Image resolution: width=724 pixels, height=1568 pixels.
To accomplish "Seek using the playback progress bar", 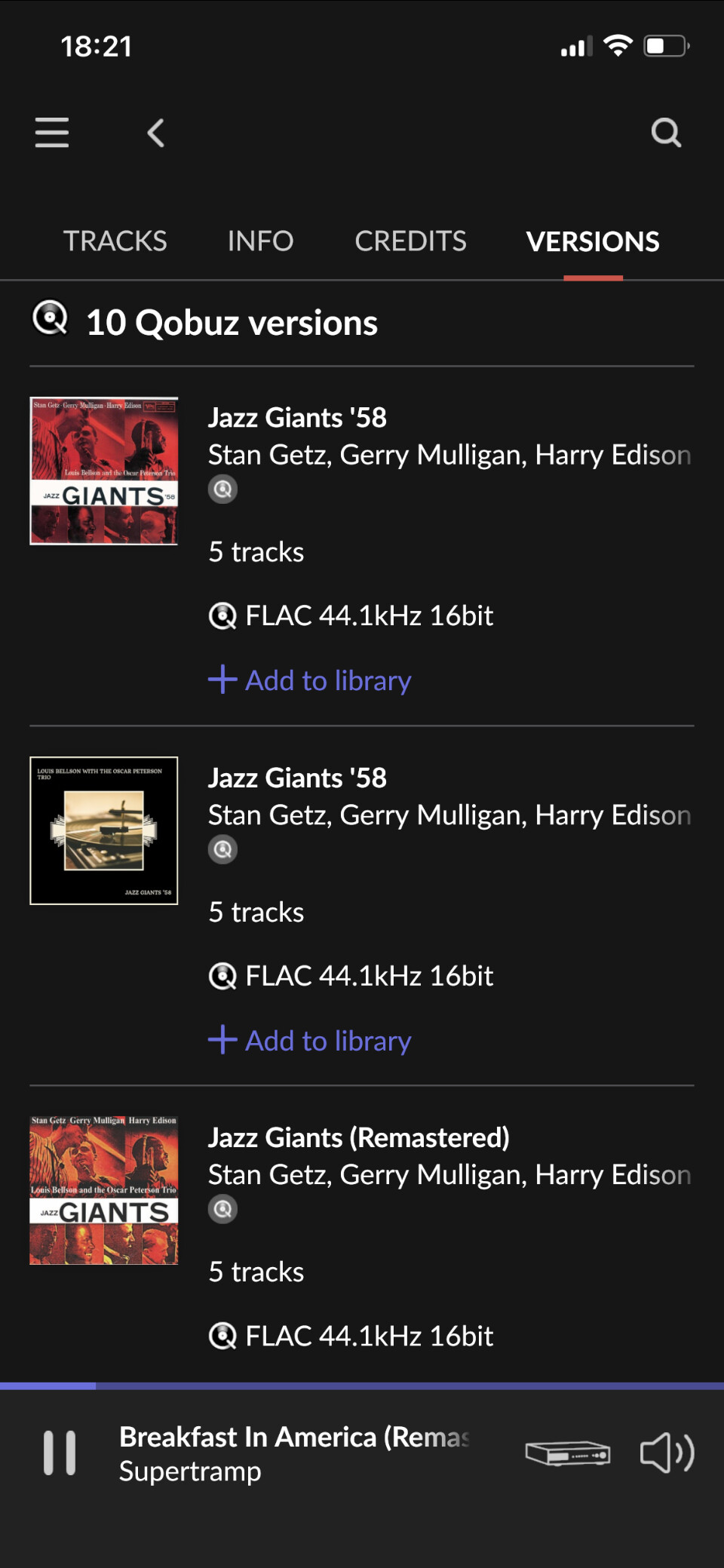I will 362,1386.
